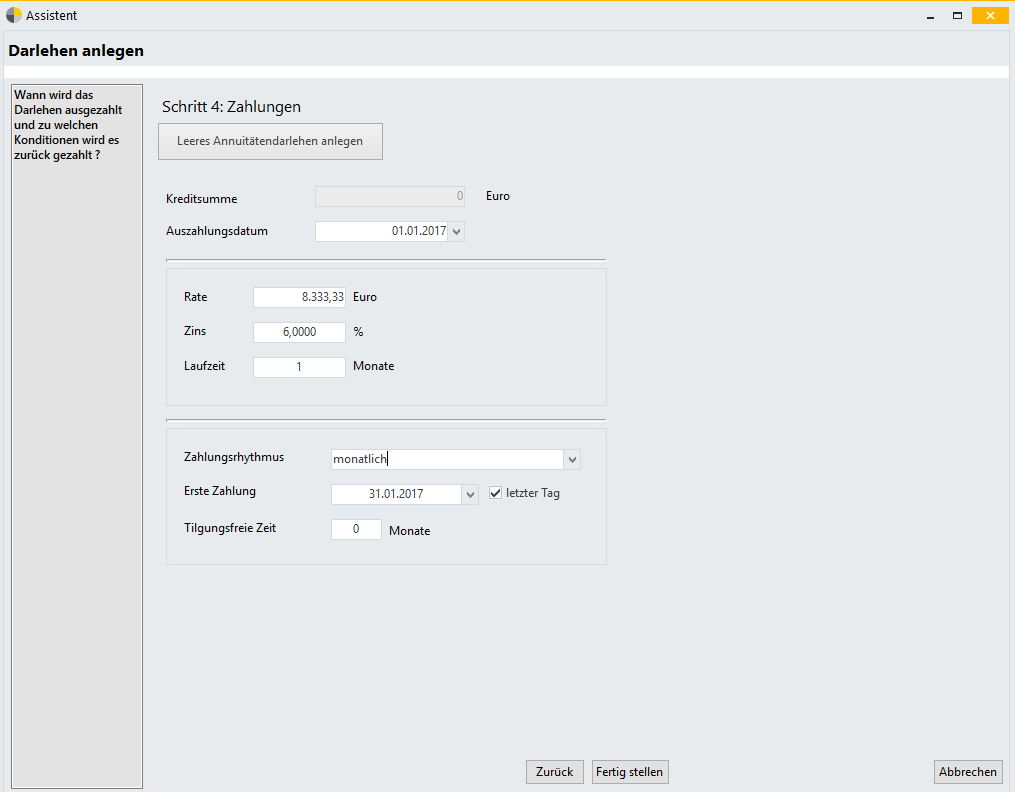Go back with the Zurück button
This screenshot has height=792, width=1015.
pyautogui.click(x=554, y=772)
